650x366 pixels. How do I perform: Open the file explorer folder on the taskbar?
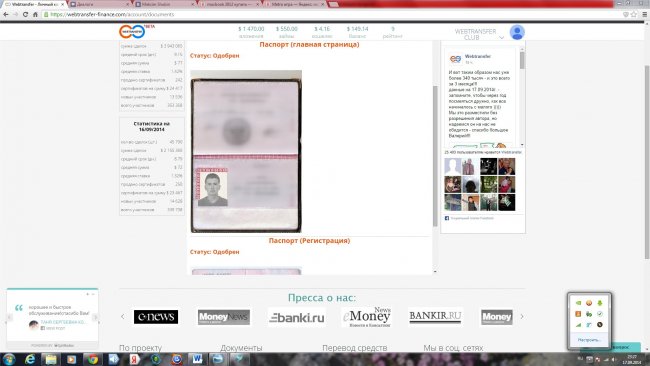51,359
